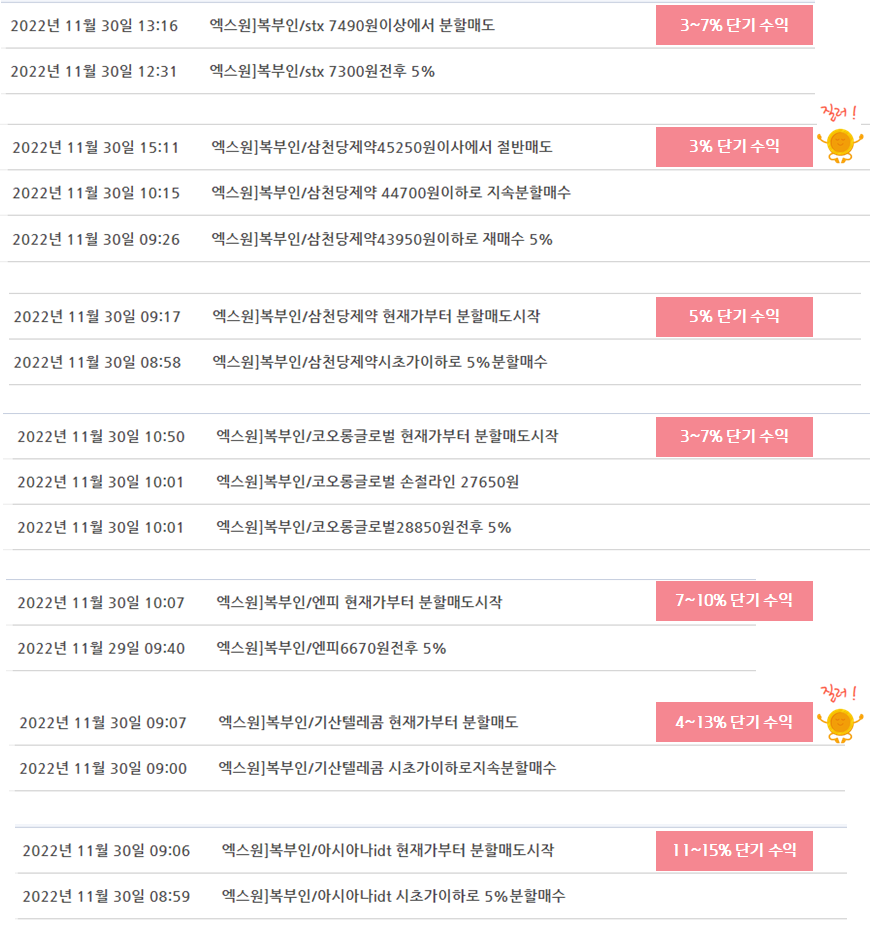870x928 pixels.
Task: Click the 3% 단기 수익 badge
Action: pyautogui.click(x=734, y=146)
